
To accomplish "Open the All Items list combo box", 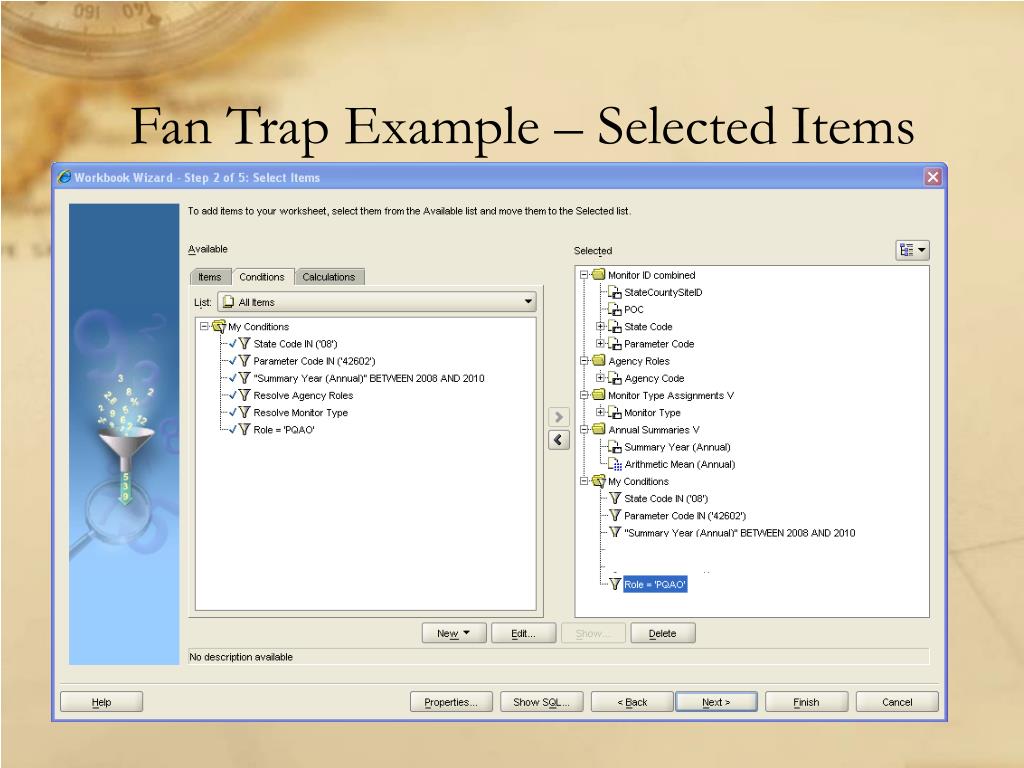I will coord(377,302).
